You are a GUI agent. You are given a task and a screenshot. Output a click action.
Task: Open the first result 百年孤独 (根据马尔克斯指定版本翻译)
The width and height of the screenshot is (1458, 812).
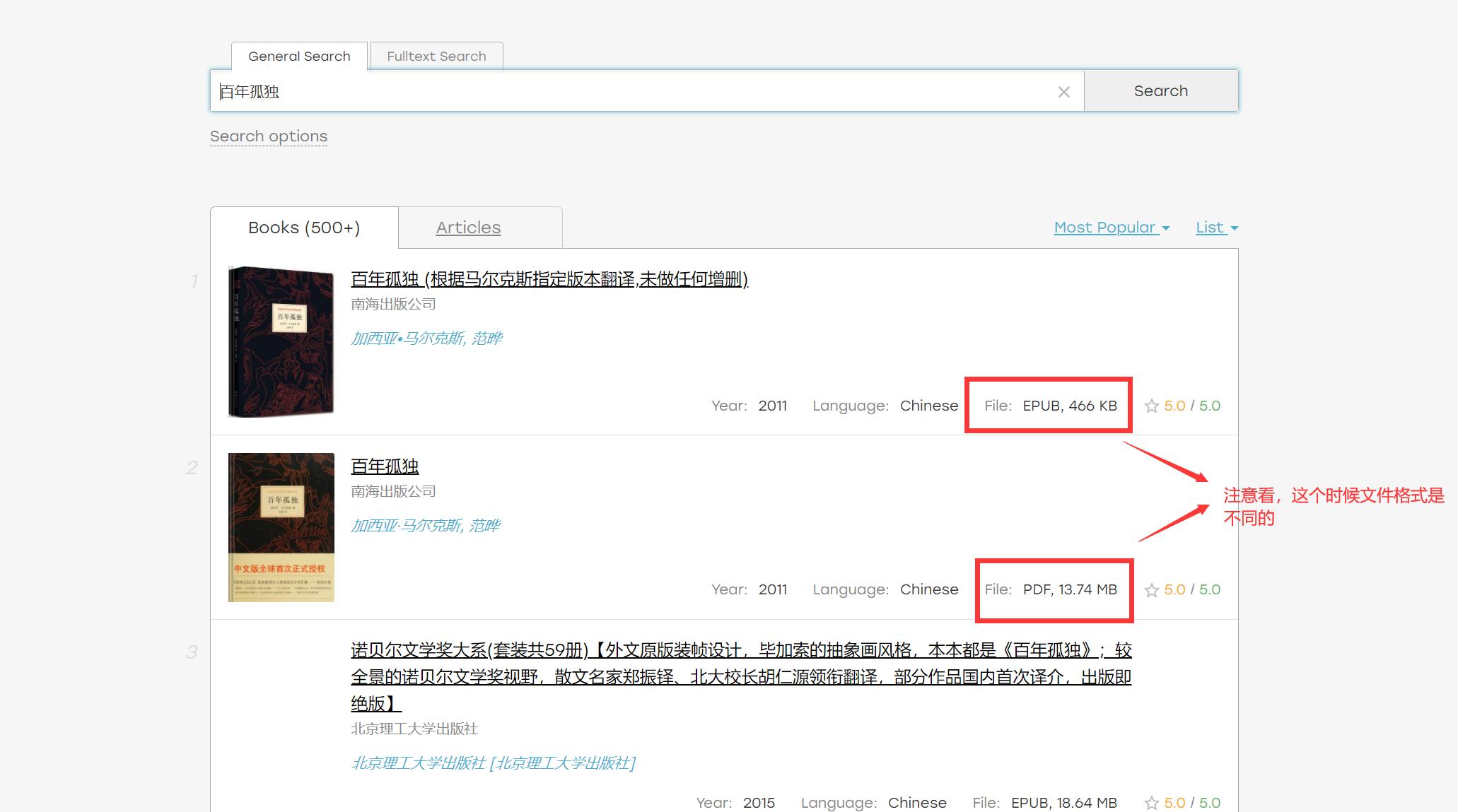(x=548, y=280)
